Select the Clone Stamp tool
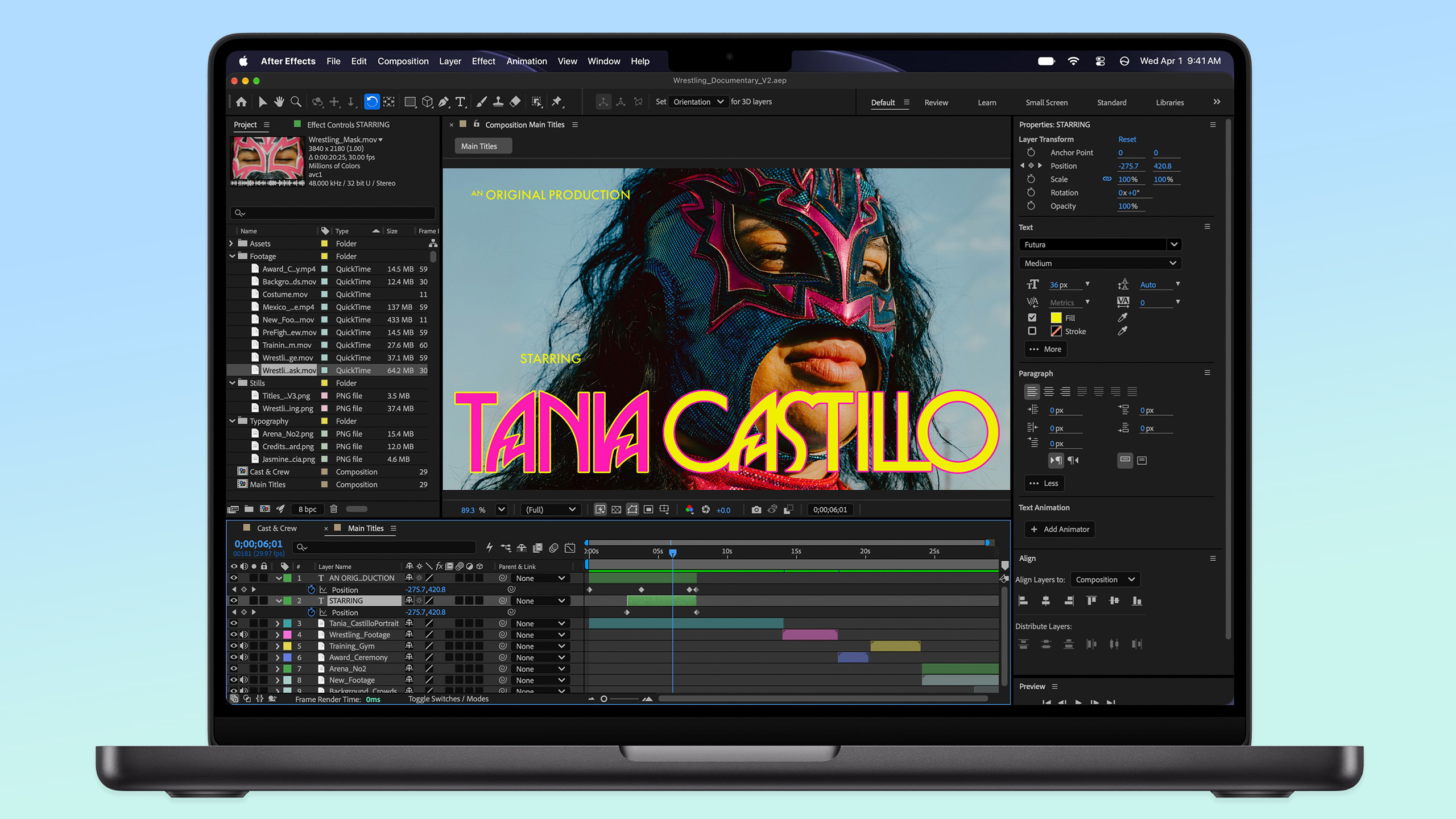This screenshot has height=819, width=1456. pyautogui.click(x=498, y=102)
